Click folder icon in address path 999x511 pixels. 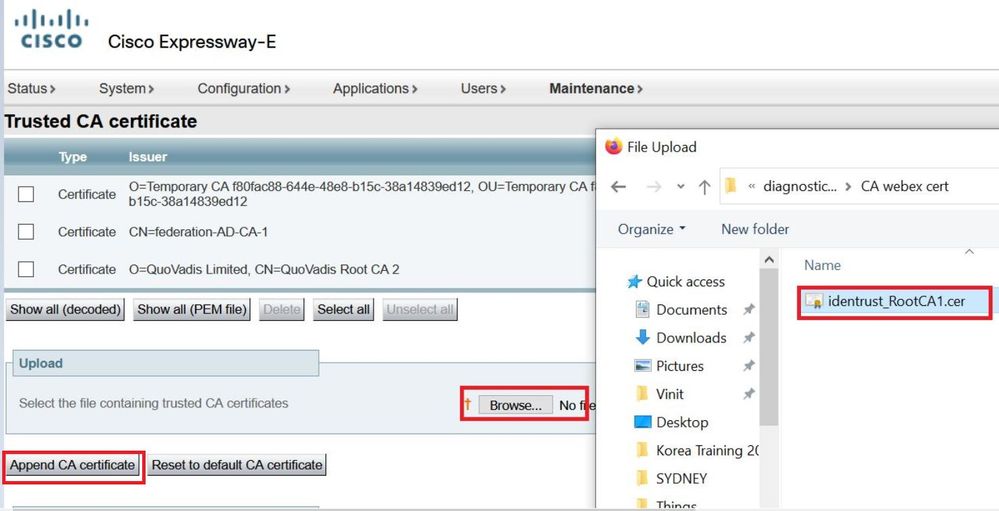[x=731, y=186]
